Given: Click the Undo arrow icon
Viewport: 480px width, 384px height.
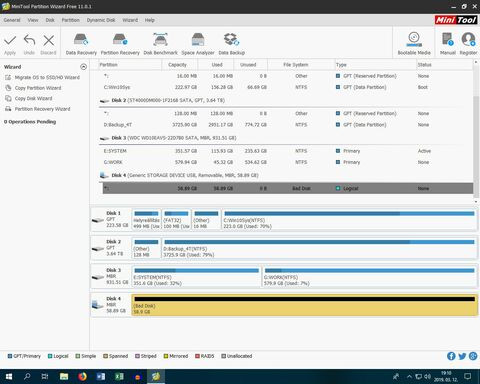Looking at the screenshot, I should tap(29, 41).
